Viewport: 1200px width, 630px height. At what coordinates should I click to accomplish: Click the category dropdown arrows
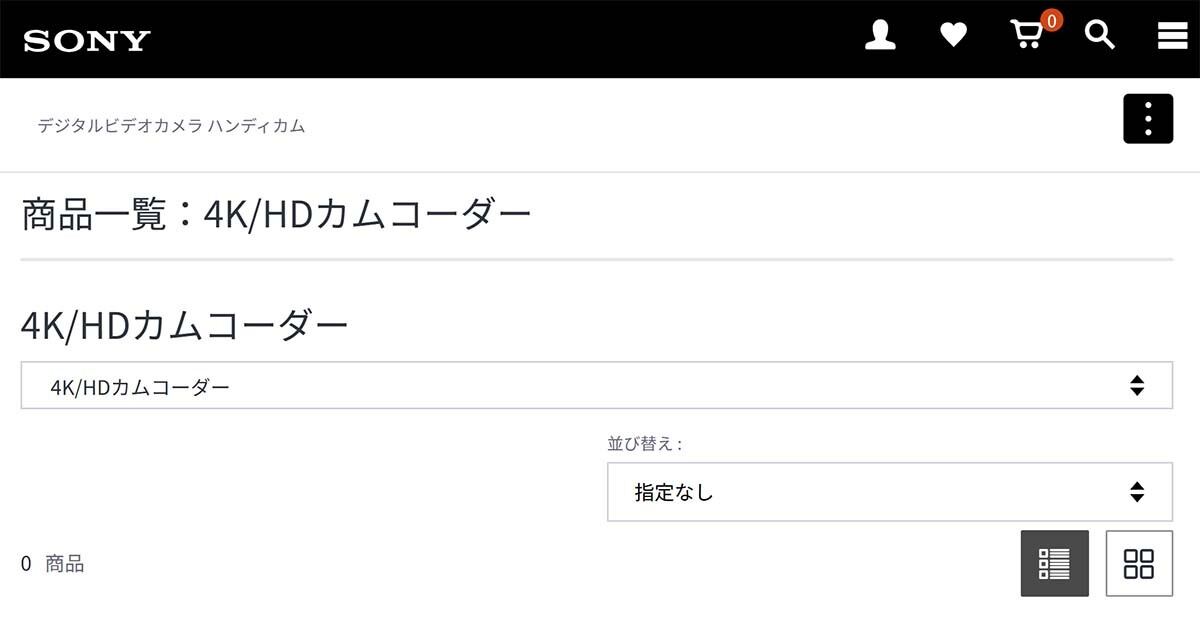[x=1136, y=385]
